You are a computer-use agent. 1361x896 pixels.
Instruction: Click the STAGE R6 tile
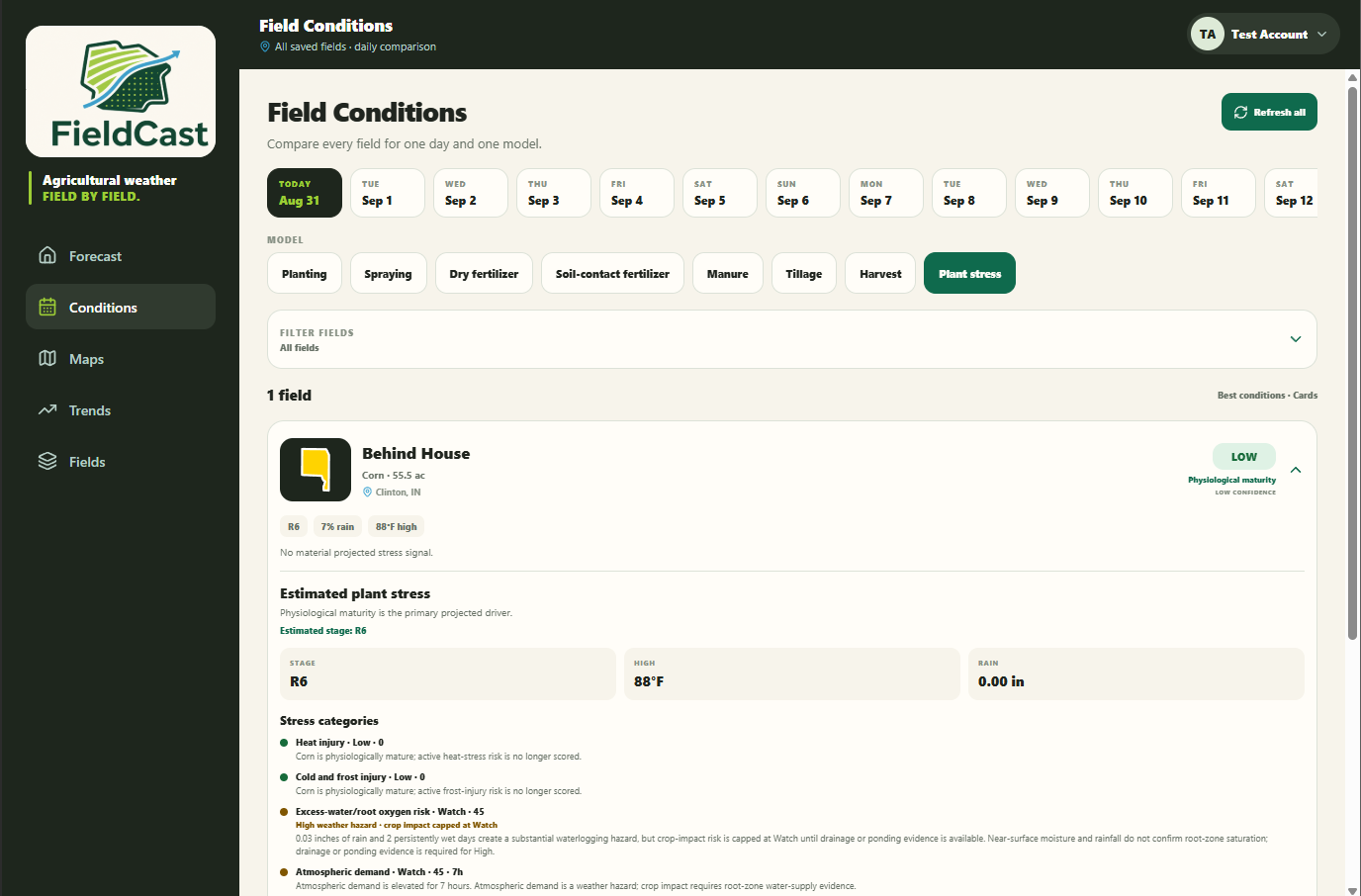[x=448, y=673]
